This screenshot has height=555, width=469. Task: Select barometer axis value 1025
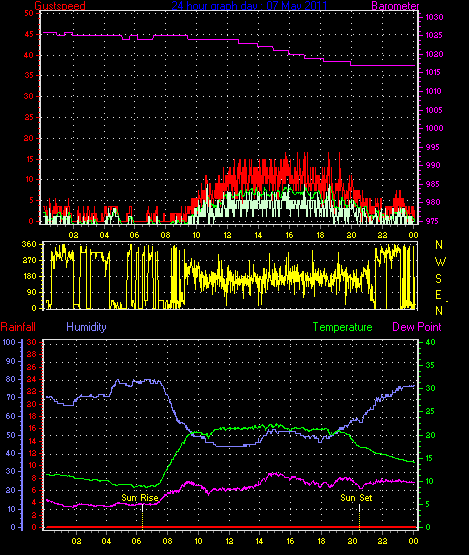coord(434,35)
